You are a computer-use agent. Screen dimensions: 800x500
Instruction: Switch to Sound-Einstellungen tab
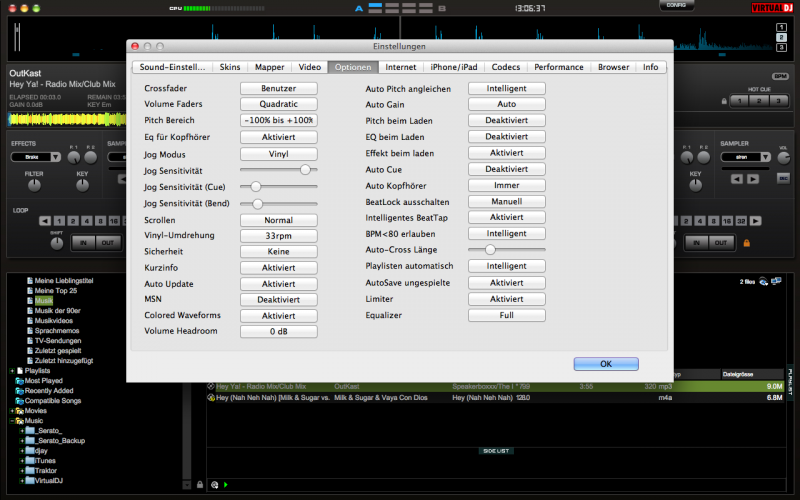172,67
